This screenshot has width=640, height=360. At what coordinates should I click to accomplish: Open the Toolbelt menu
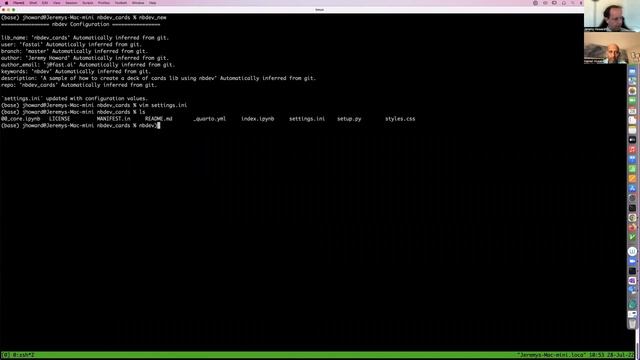pos(121,3)
